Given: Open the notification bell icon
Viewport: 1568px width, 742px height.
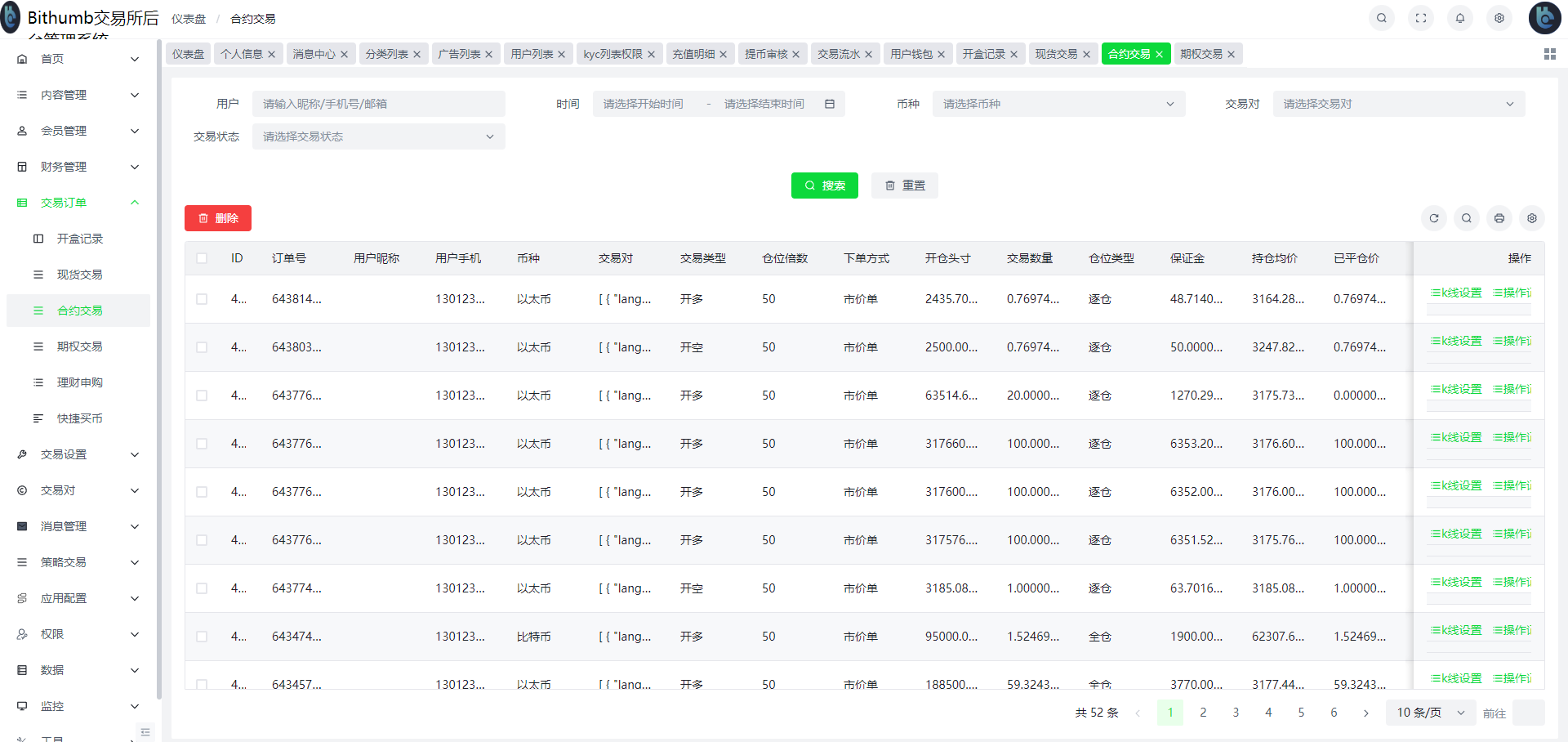Looking at the screenshot, I should point(1460,18).
